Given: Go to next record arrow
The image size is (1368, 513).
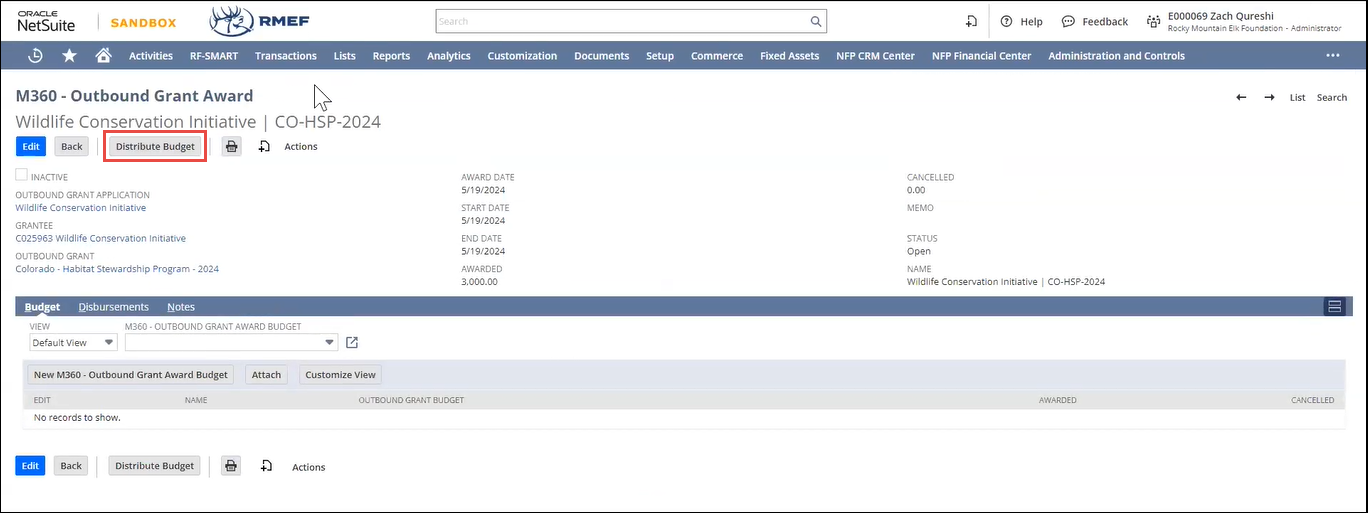Looking at the screenshot, I should click(1269, 97).
